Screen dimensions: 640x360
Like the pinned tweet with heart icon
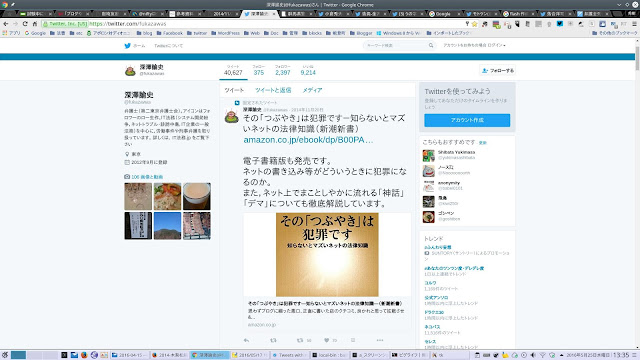pos(327,340)
